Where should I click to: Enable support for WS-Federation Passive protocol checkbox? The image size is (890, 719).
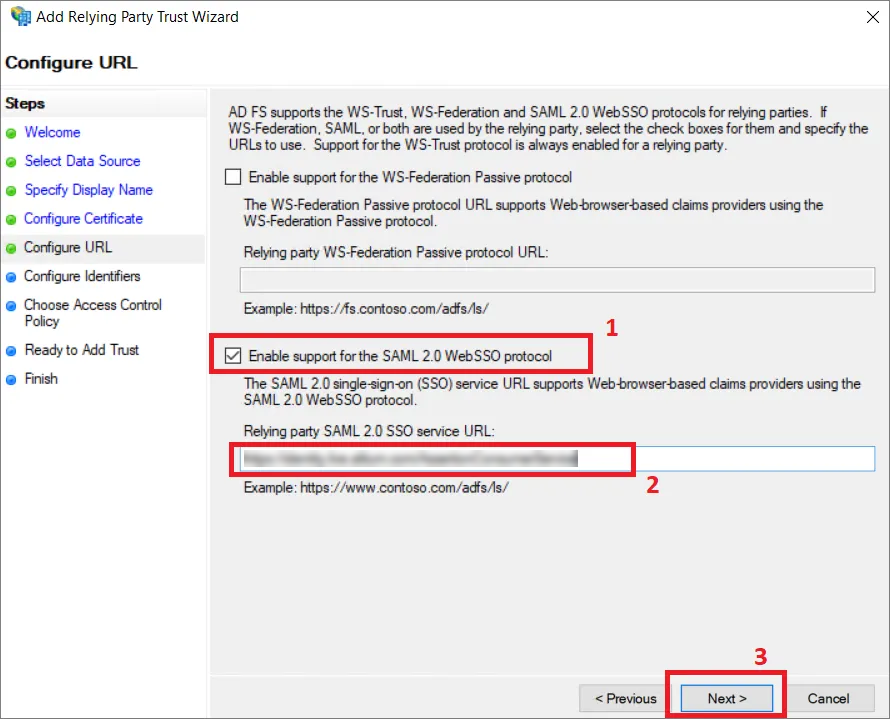coord(233,177)
